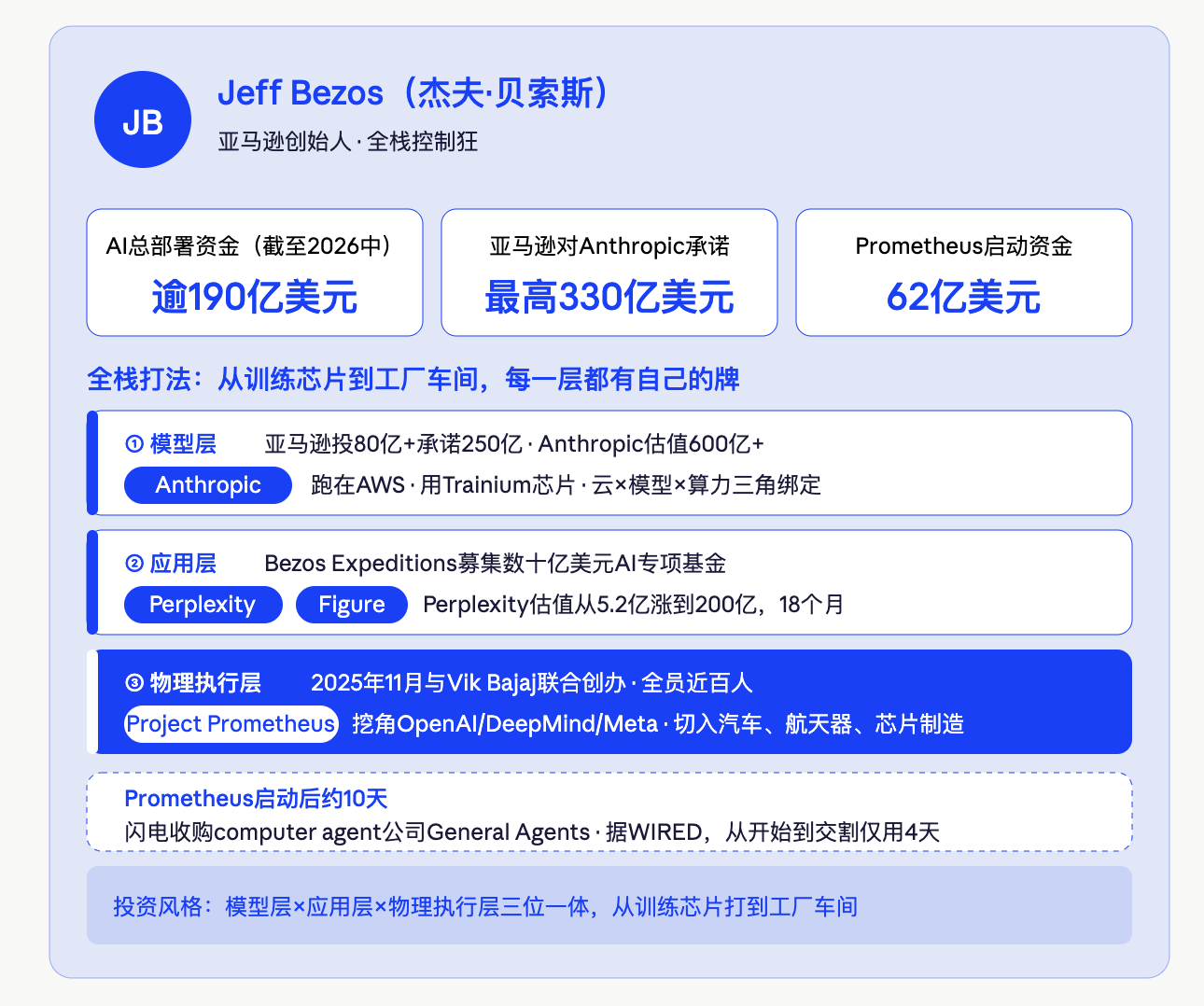Click the JB avatar circle
Screen dimensions: 1204x1006
[x=143, y=119]
